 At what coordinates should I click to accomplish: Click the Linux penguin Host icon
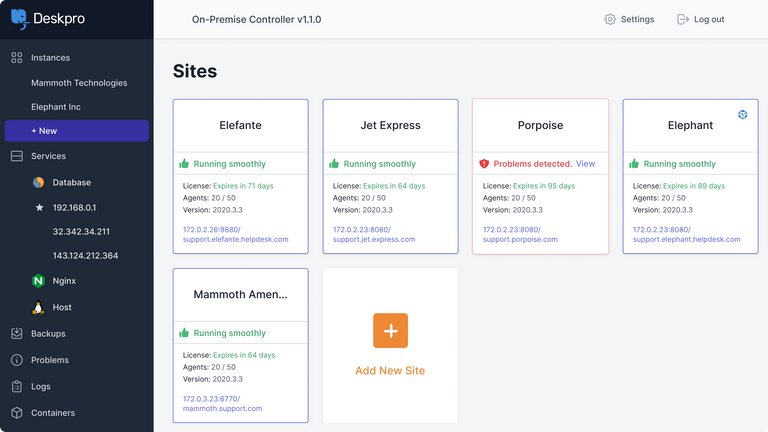(39, 307)
